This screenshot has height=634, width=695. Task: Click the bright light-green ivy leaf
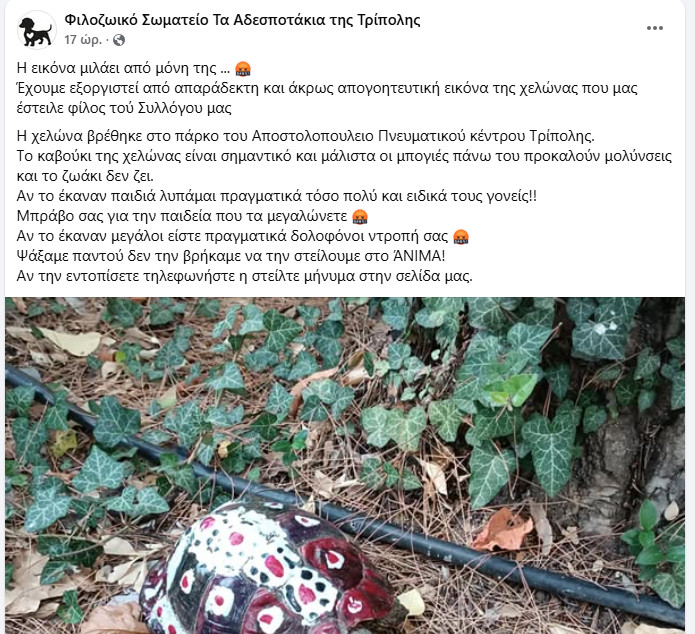pos(512,389)
